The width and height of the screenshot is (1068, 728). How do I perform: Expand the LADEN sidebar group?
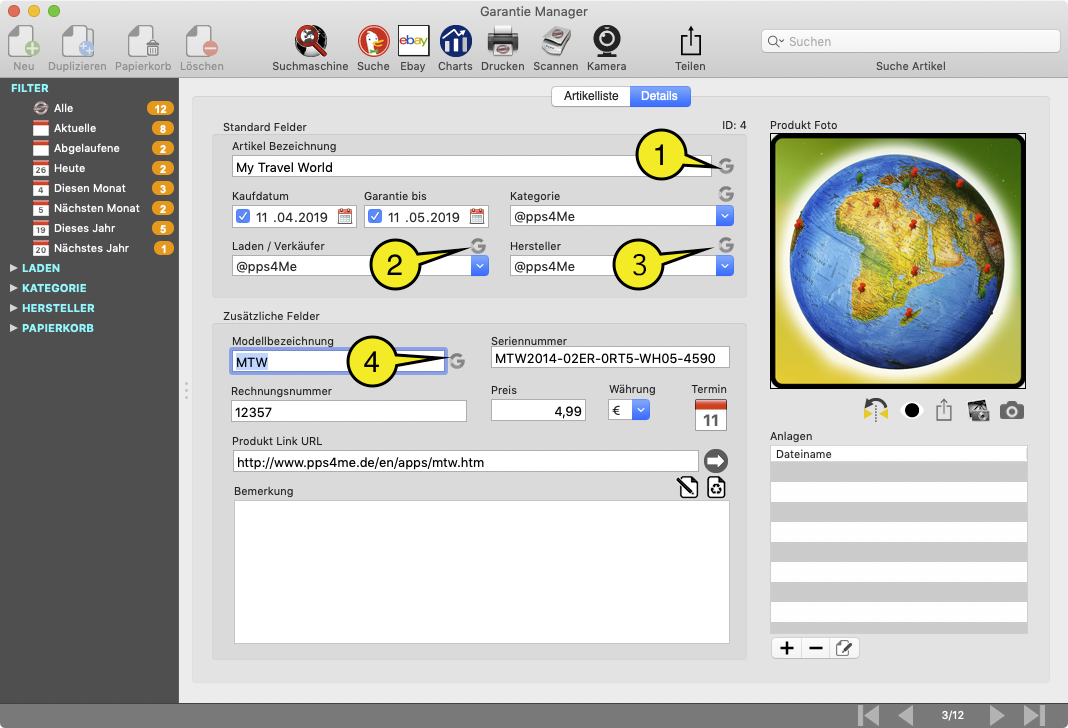[14, 268]
